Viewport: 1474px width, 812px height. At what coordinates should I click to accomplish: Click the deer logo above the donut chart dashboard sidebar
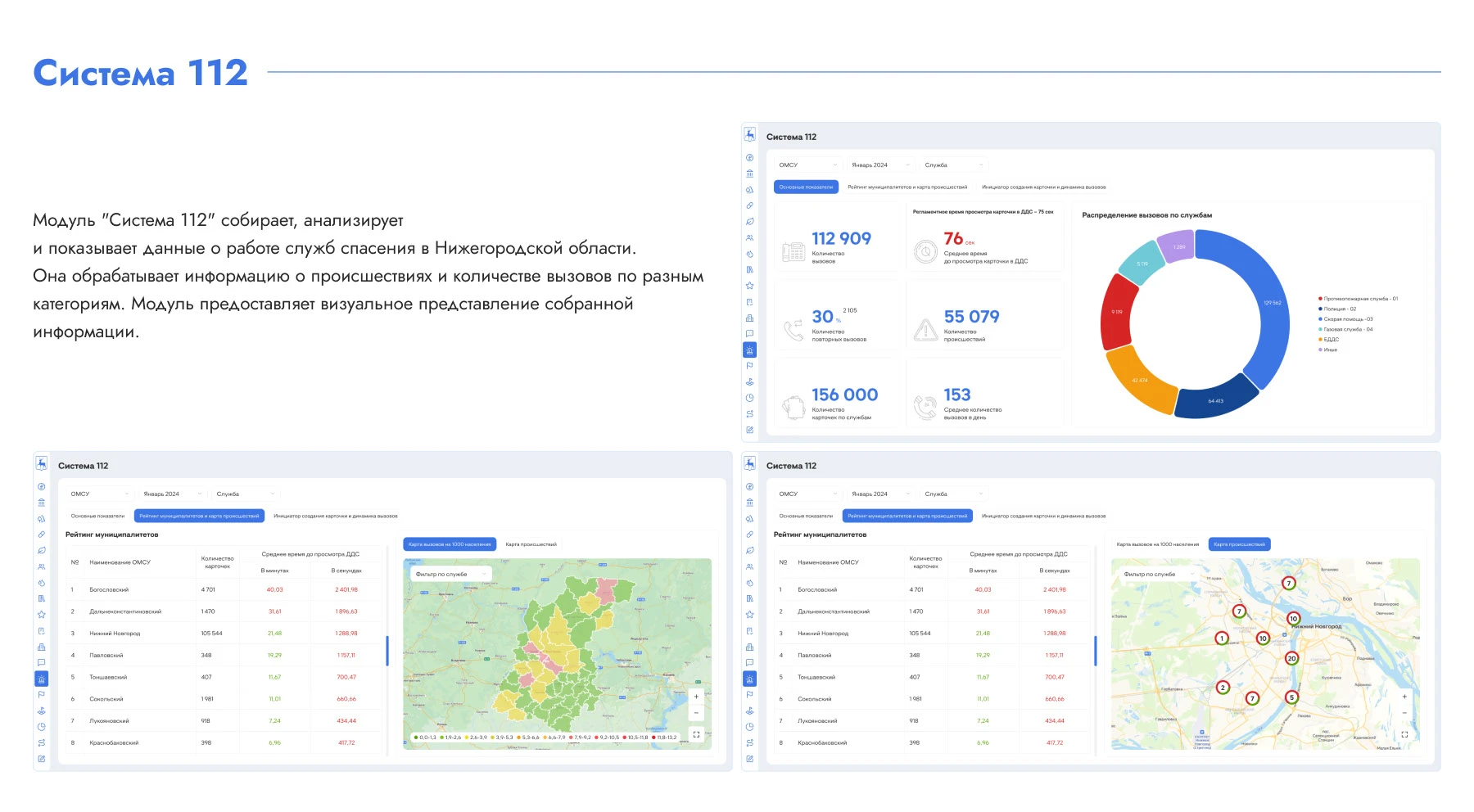749,135
